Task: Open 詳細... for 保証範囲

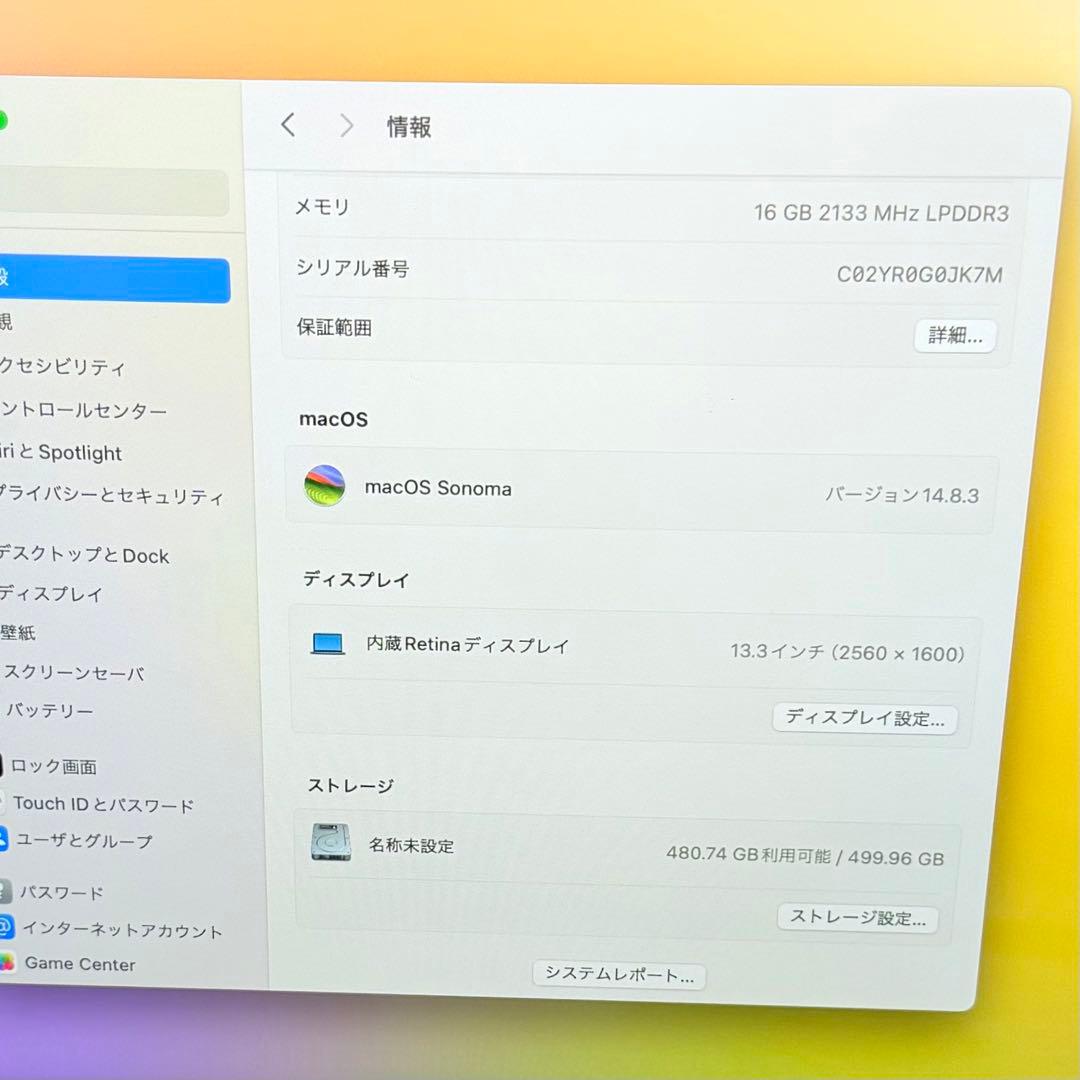Action: coord(954,336)
